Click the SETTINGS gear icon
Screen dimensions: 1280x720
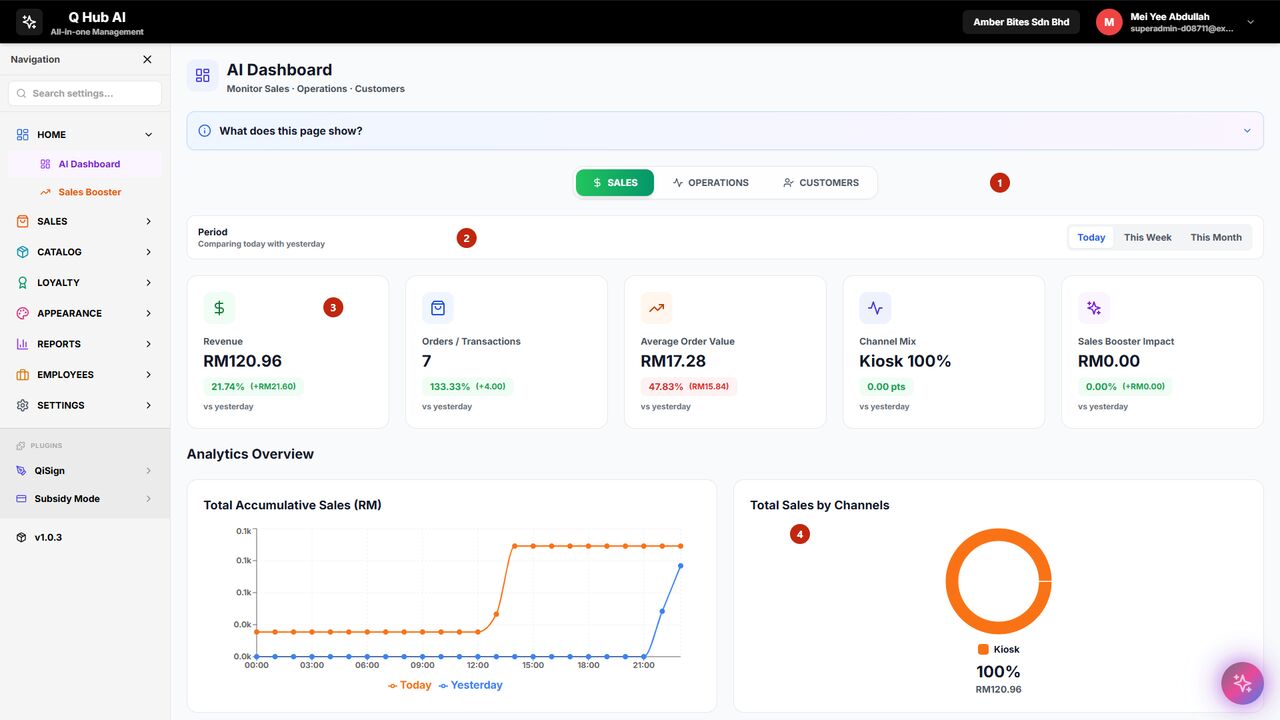pyautogui.click(x=22, y=405)
